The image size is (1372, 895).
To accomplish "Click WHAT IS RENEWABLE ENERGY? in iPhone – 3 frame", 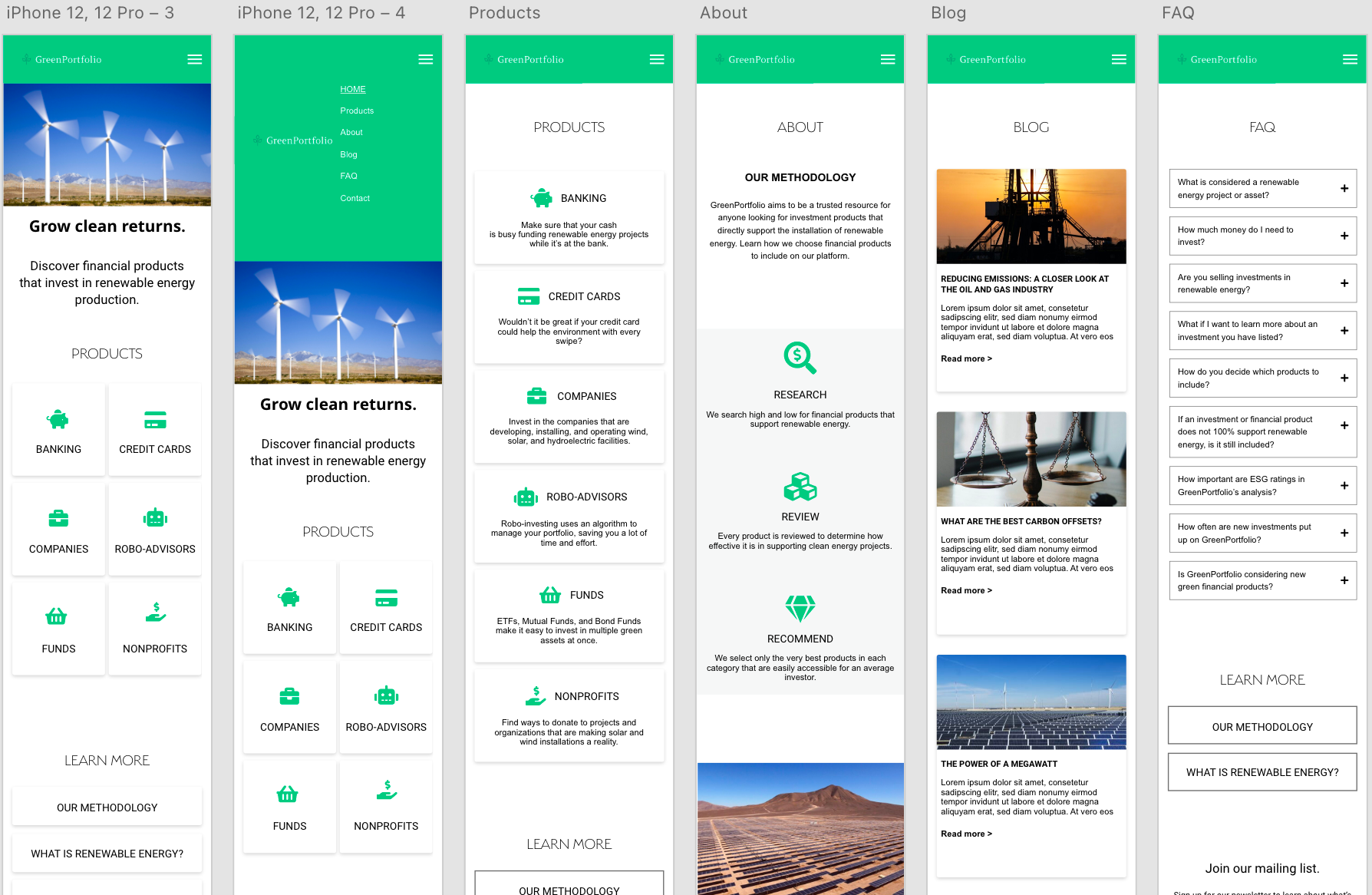I will coord(107,854).
